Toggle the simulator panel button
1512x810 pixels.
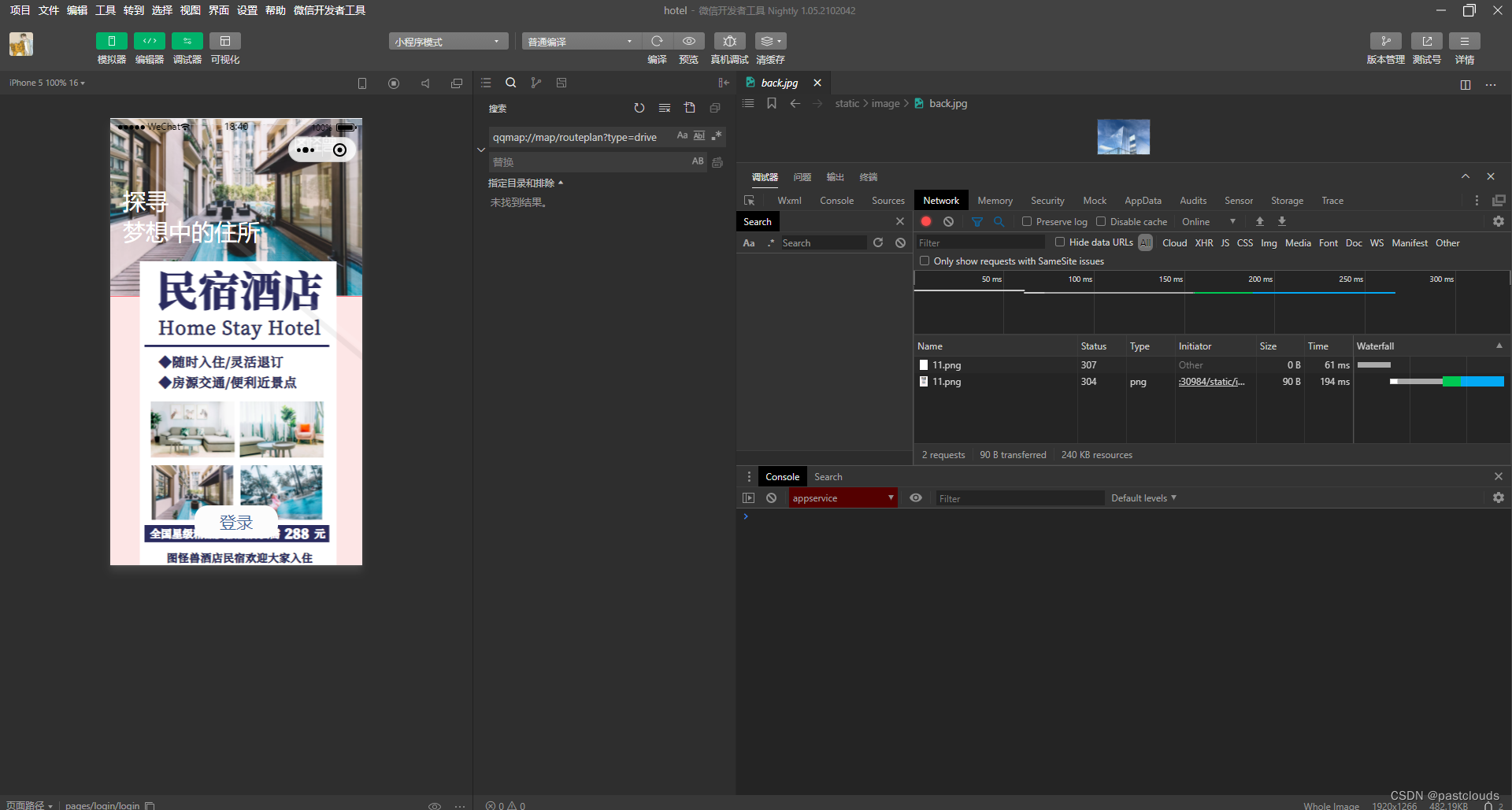coord(111,41)
